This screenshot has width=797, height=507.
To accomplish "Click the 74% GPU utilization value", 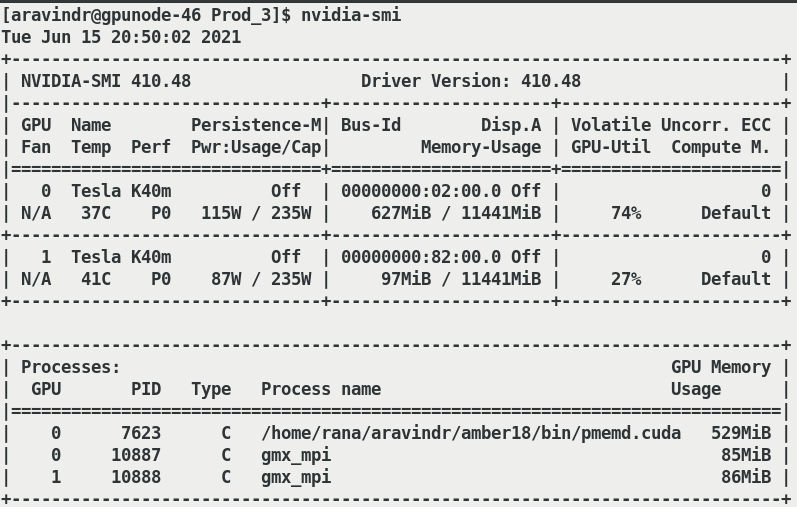I will click(x=625, y=213).
